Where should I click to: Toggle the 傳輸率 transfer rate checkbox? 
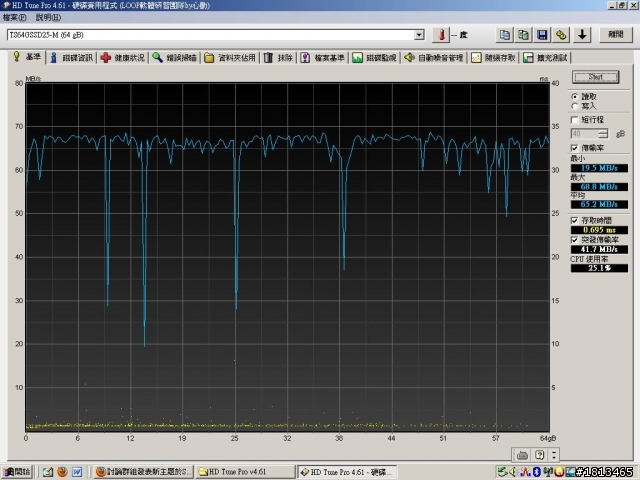575,147
